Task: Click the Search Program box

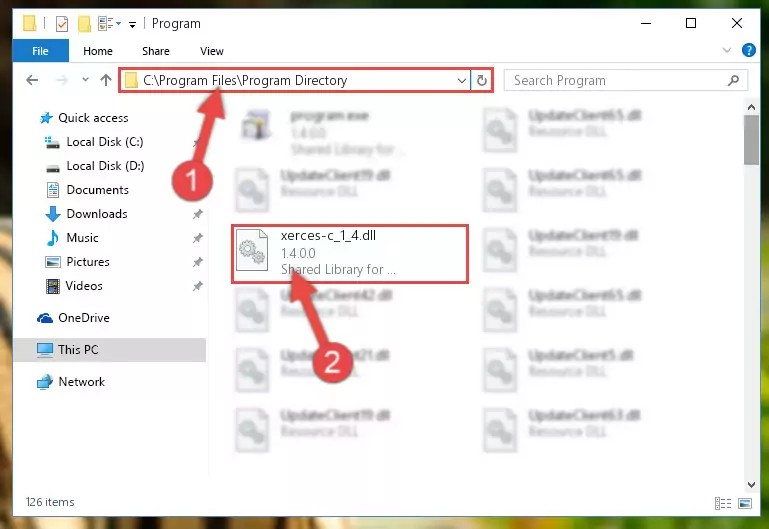Action: (x=626, y=80)
